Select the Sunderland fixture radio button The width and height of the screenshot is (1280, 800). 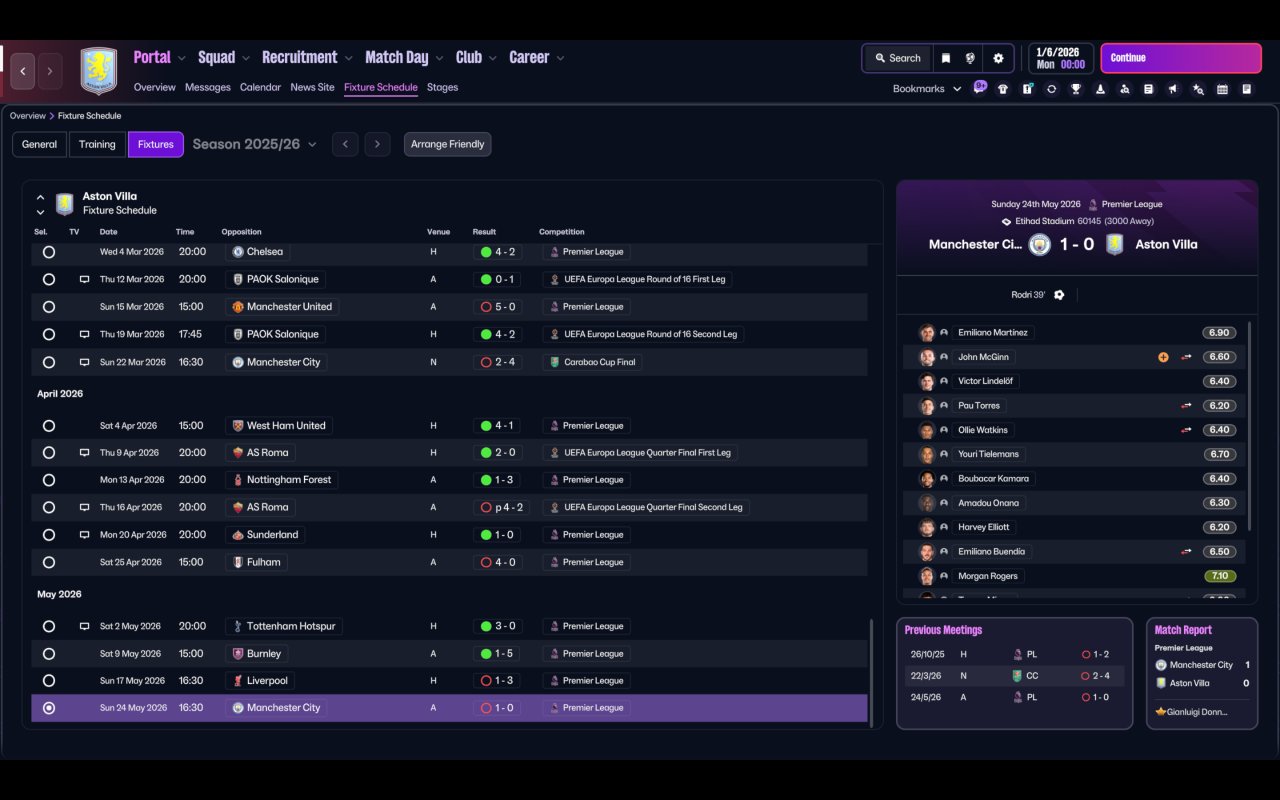tap(49, 535)
